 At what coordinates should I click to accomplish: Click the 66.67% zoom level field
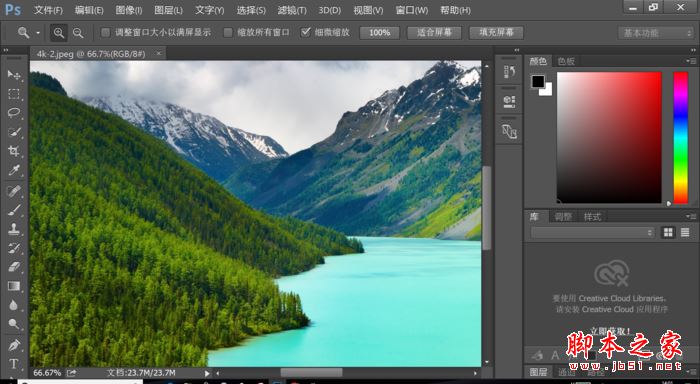tap(47, 372)
